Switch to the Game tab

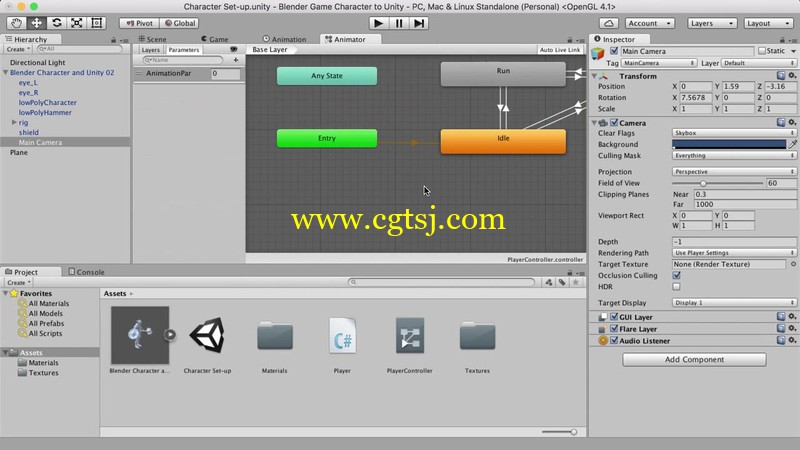214,39
